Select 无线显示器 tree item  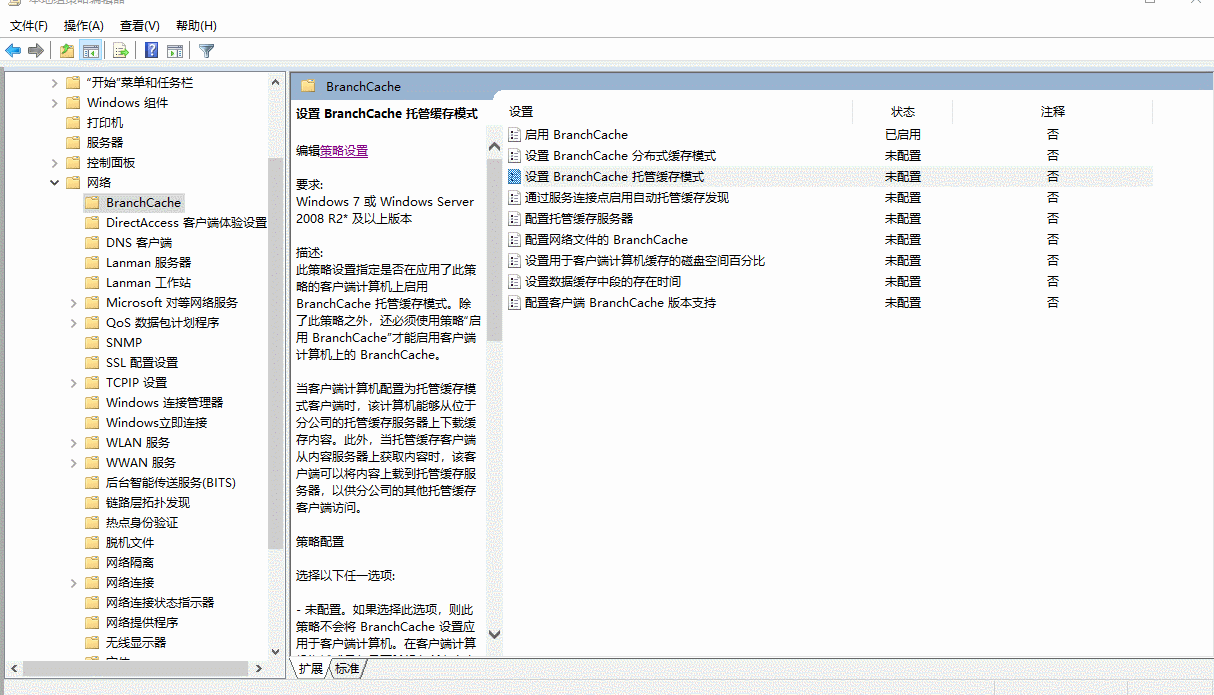[136, 642]
